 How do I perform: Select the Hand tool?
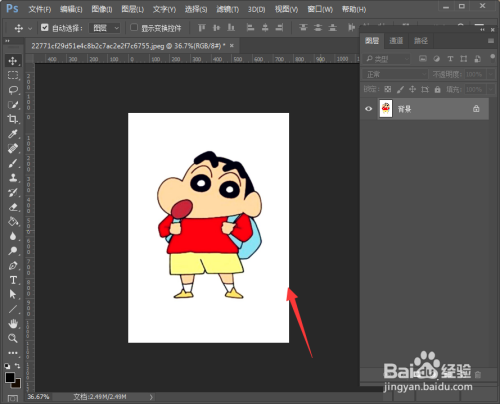coord(13,324)
